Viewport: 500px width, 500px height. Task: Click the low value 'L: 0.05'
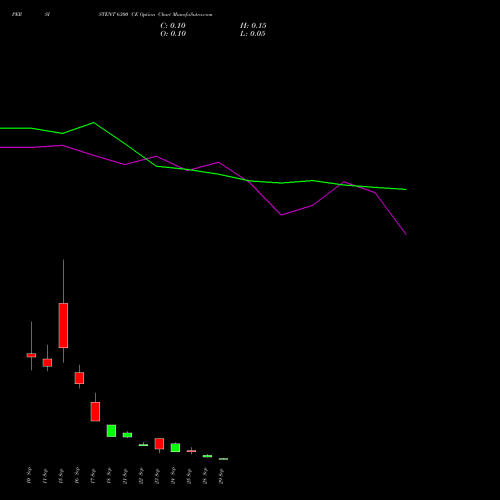[x=252, y=34]
